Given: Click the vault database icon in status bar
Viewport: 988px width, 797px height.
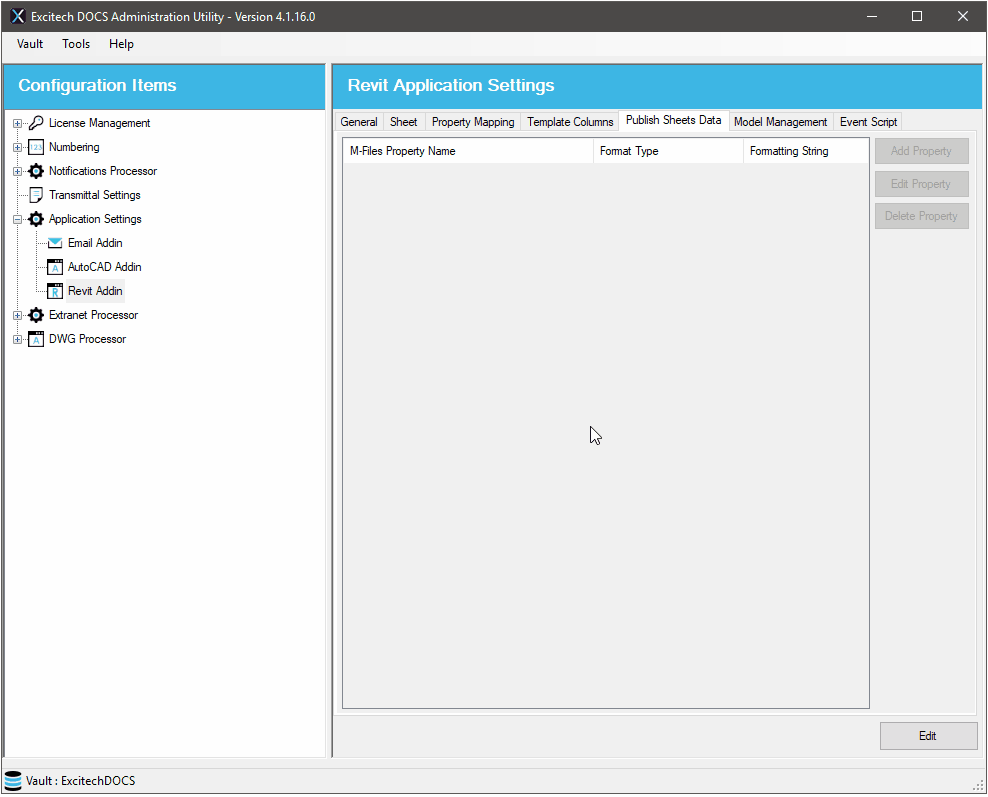Looking at the screenshot, I should point(13,780).
